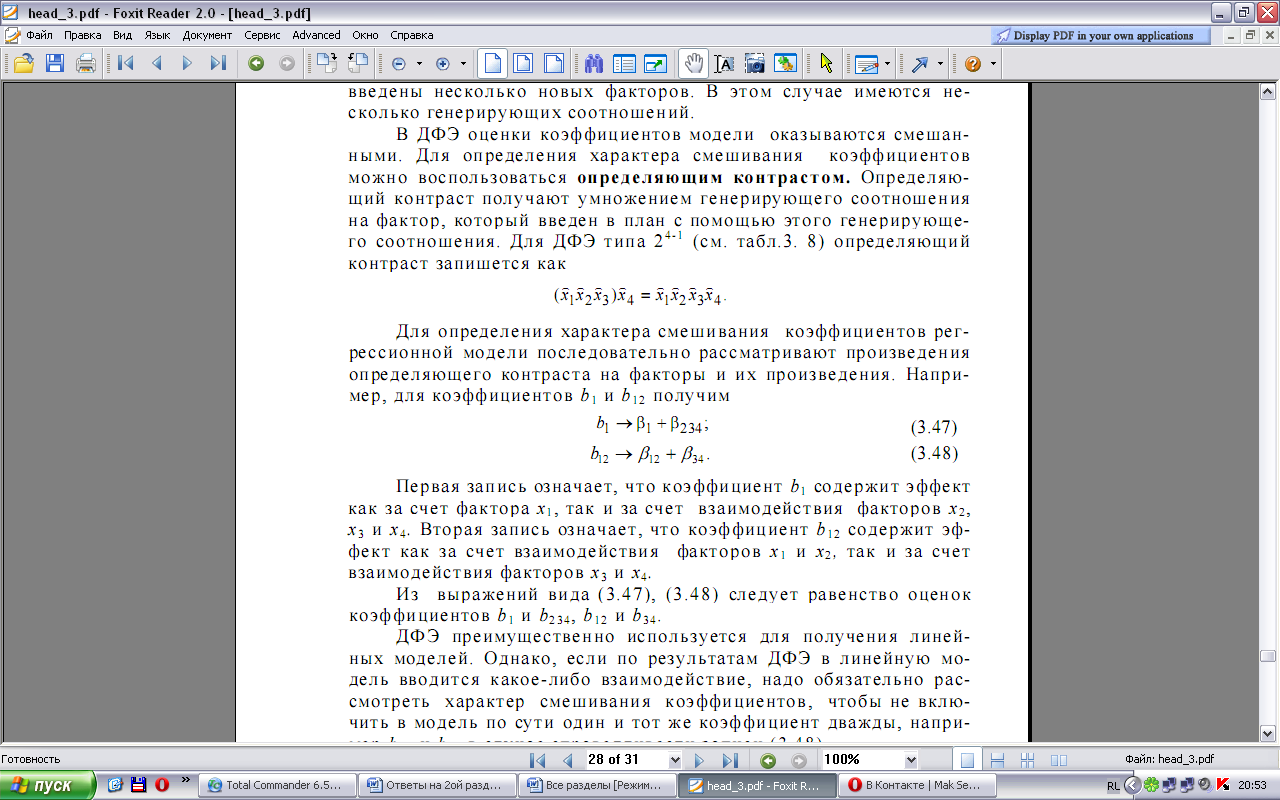Select Fit Page view icon
Screen dimensions: 1280x800
tap(522, 64)
